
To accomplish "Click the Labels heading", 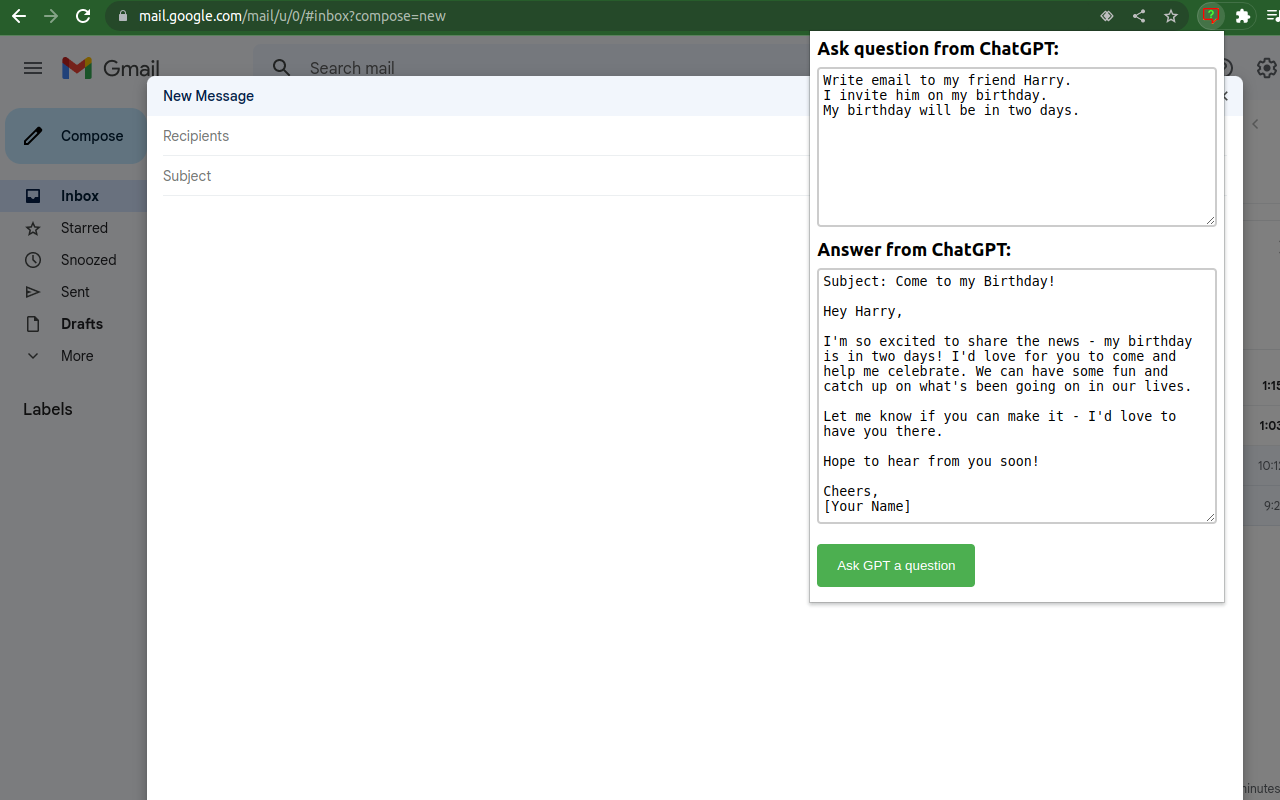I will [x=48, y=409].
